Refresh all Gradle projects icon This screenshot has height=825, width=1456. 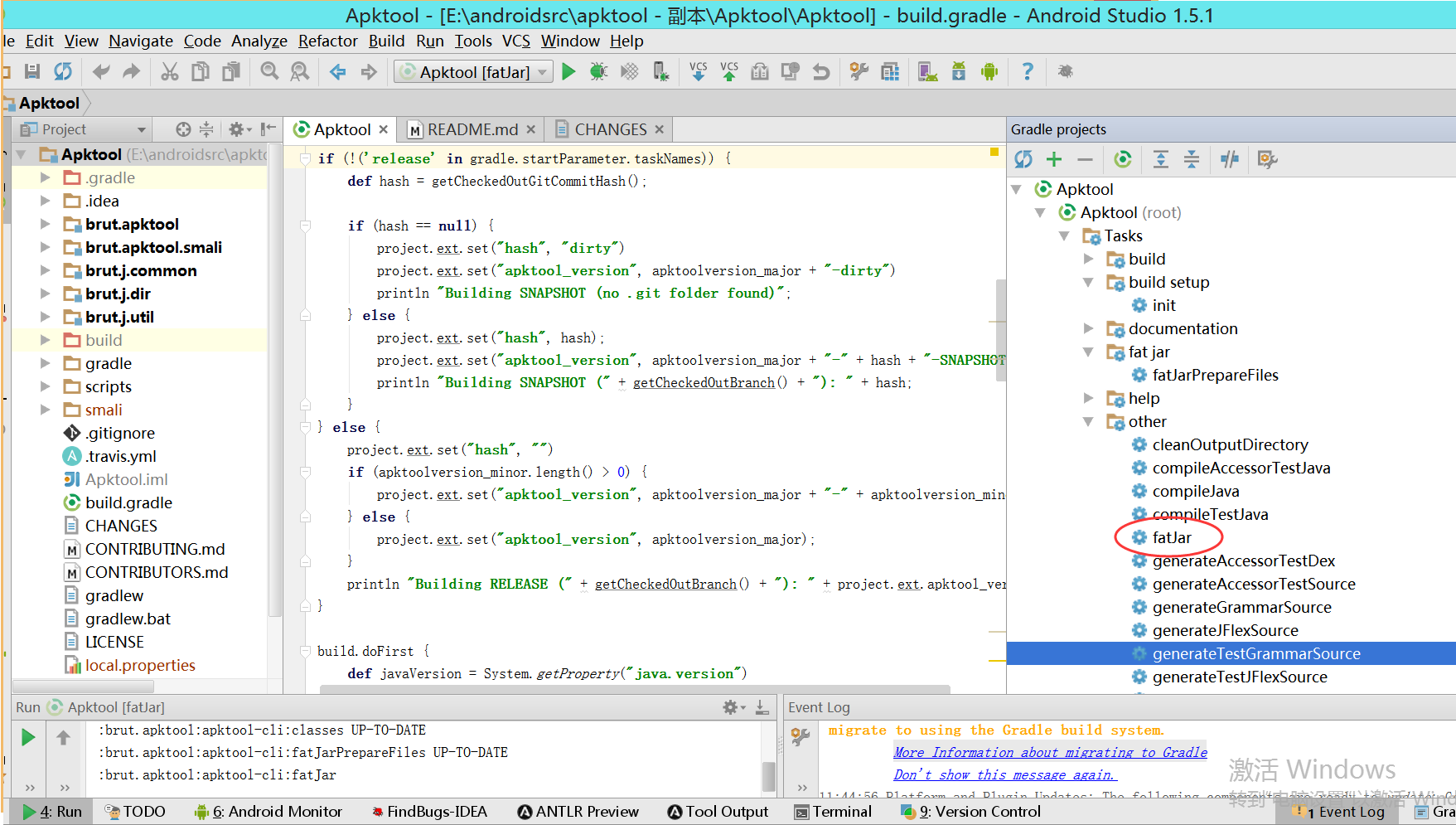pyautogui.click(x=1023, y=159)
